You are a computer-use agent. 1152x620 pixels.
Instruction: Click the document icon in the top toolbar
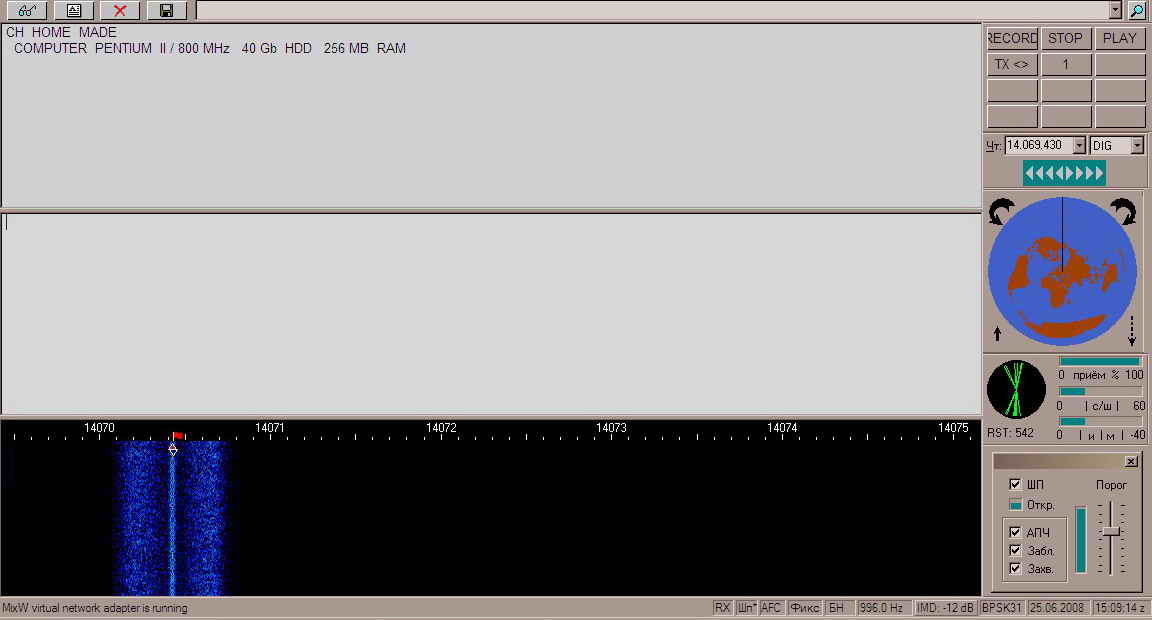(74, 10)
